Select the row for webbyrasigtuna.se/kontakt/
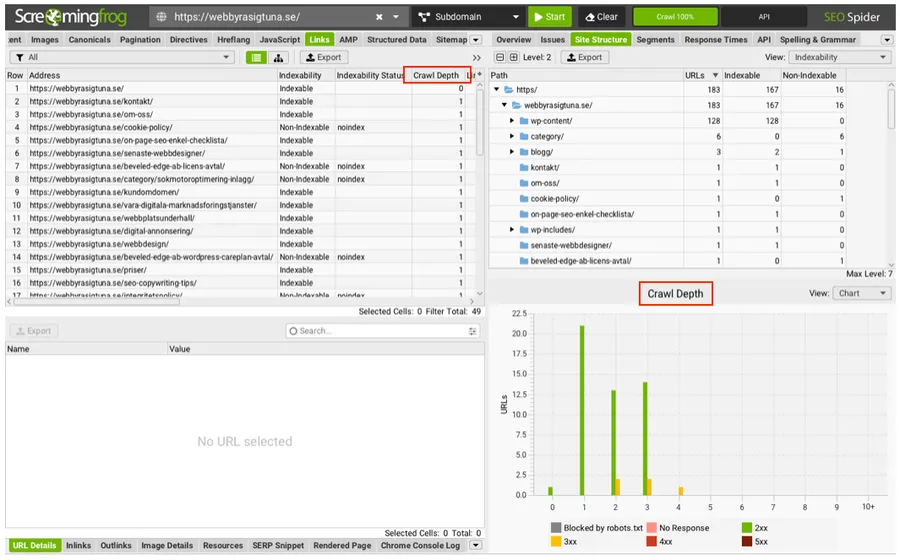The width and height of the screenshot is (900, 560). pos(241,102)
